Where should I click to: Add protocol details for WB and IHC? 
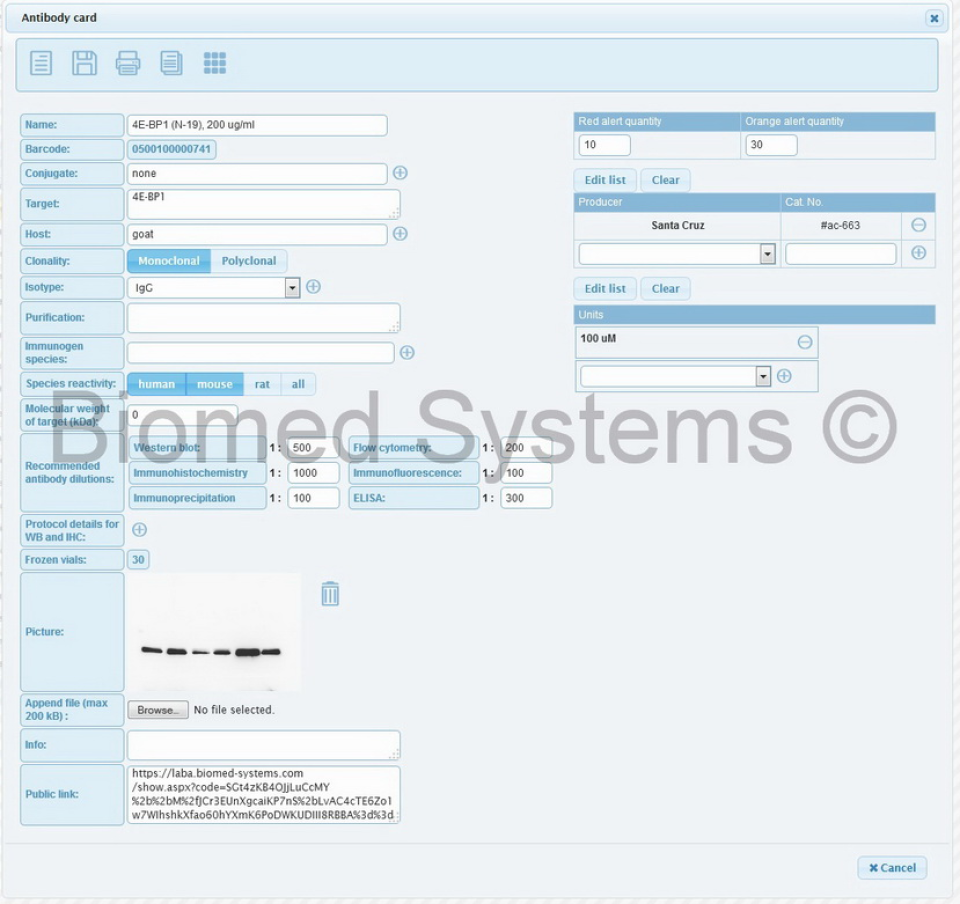click(139, 530)
